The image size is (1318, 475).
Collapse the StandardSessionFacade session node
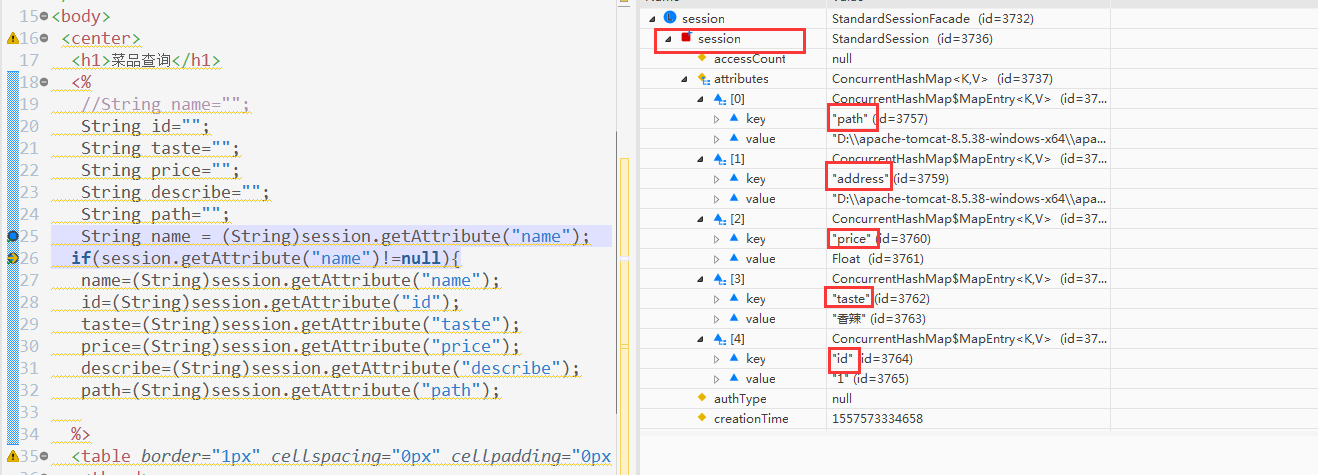pos(653,18)
